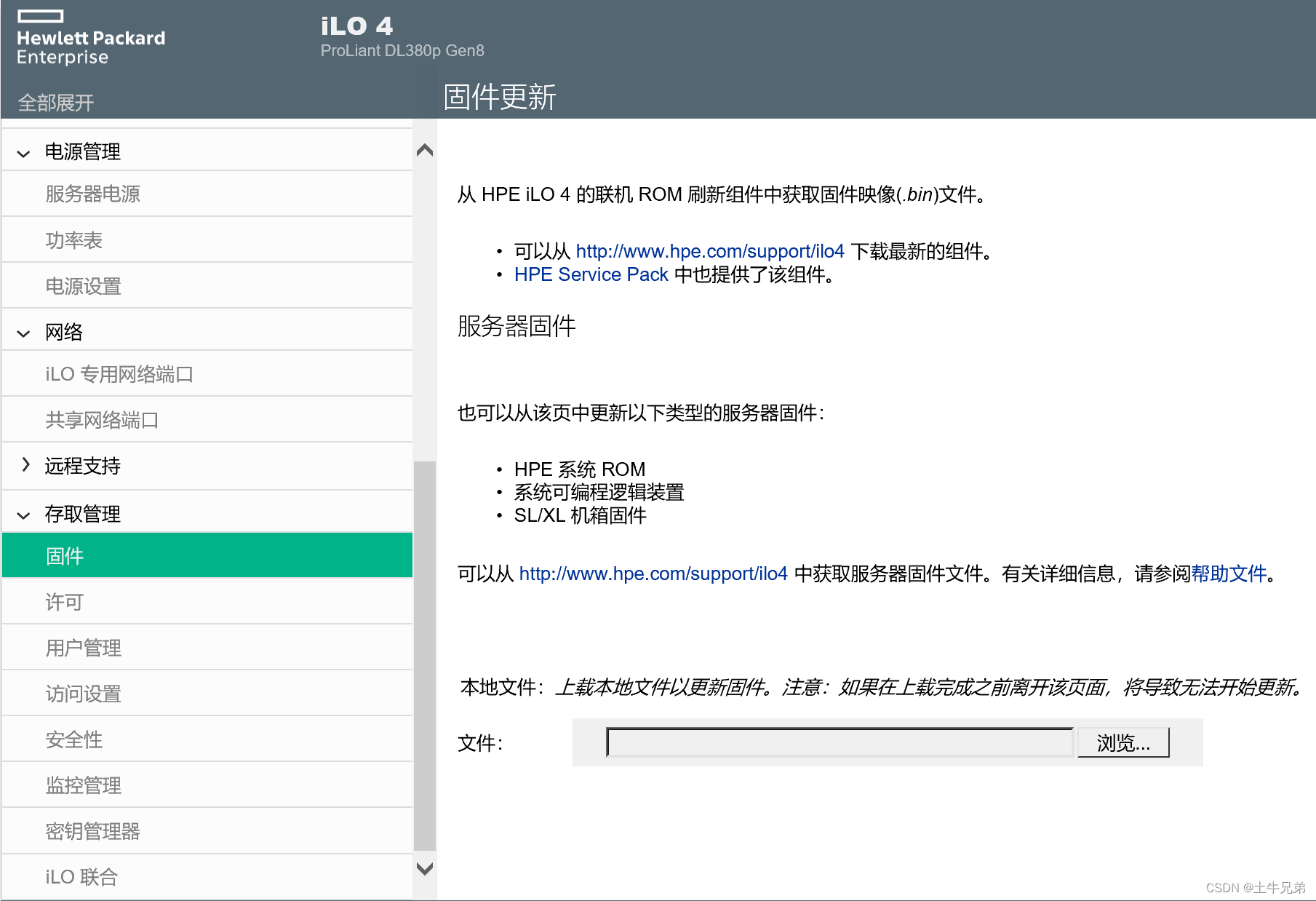Click sidebar scroll up arrow
This screenshot has width=1316, height=901.
point(425,150)
